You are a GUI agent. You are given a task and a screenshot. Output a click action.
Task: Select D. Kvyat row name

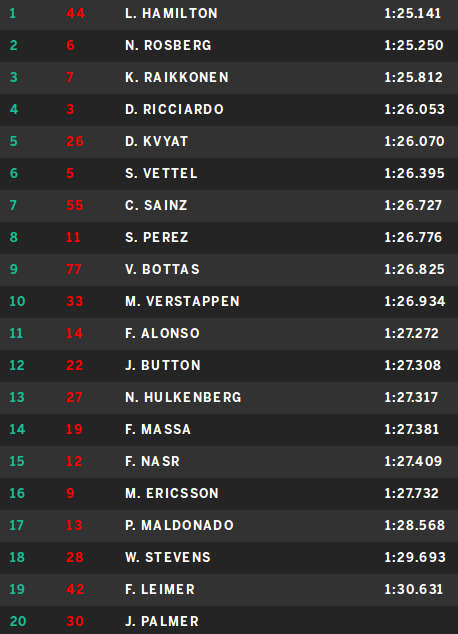pyautogui.click(x=156, y=141)
